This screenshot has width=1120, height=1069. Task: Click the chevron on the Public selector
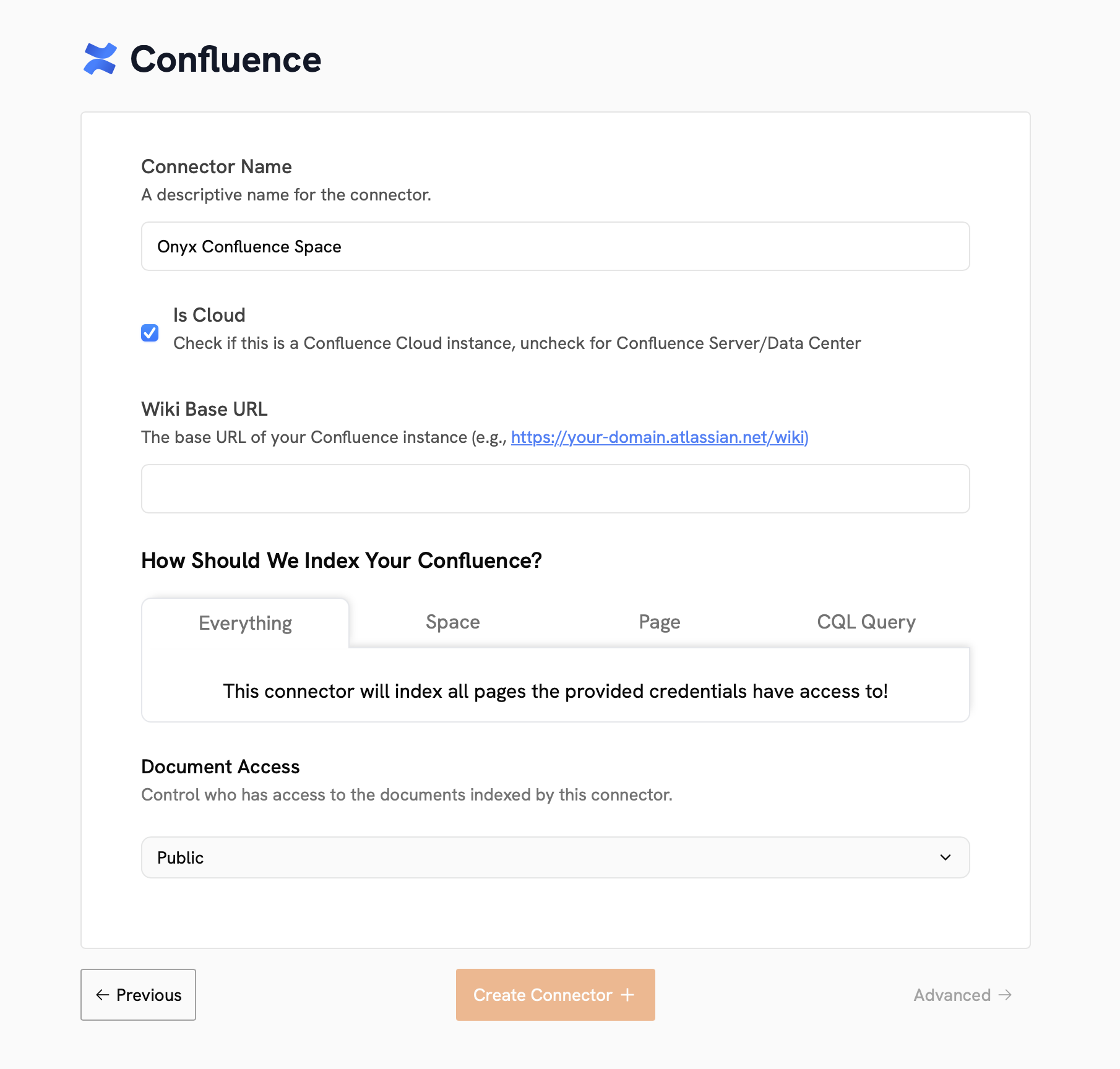pyautogui.click(x=945, y=857)
